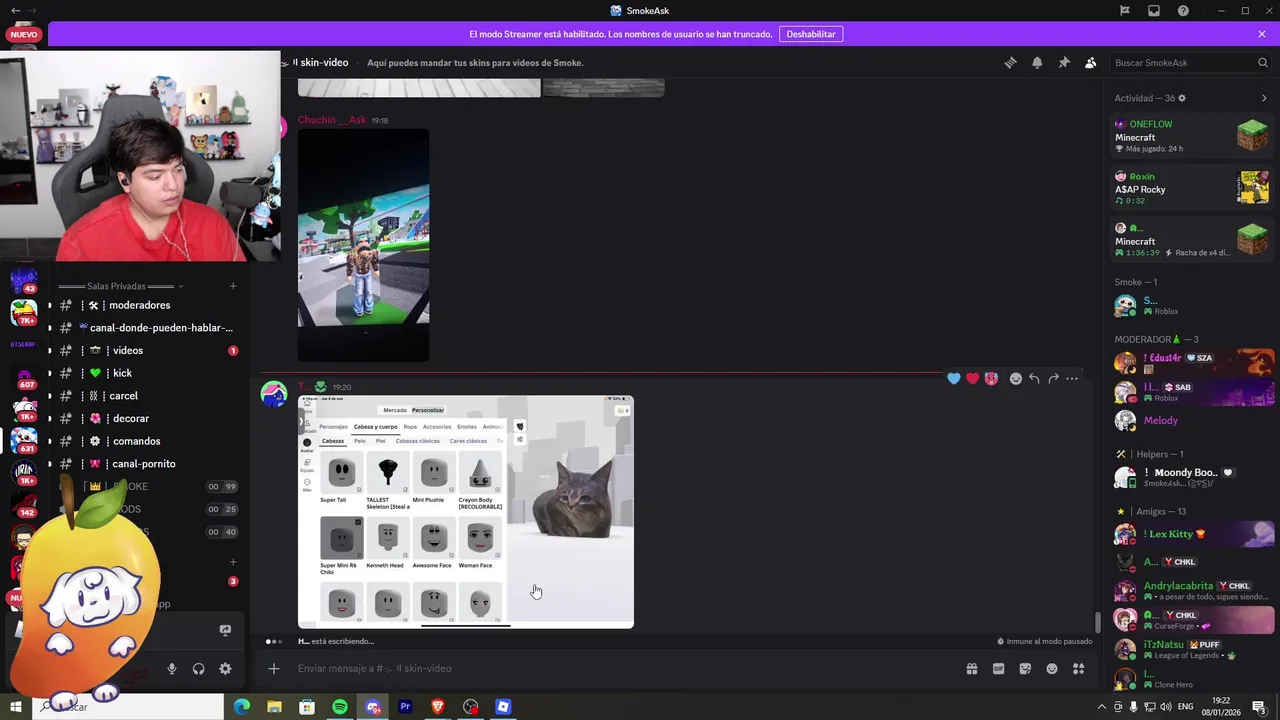The height and width of the screenshot is (720, 1280).
Task: Open more options on message toolbar
Action: pyautogui.click(x=1072, y=378)
